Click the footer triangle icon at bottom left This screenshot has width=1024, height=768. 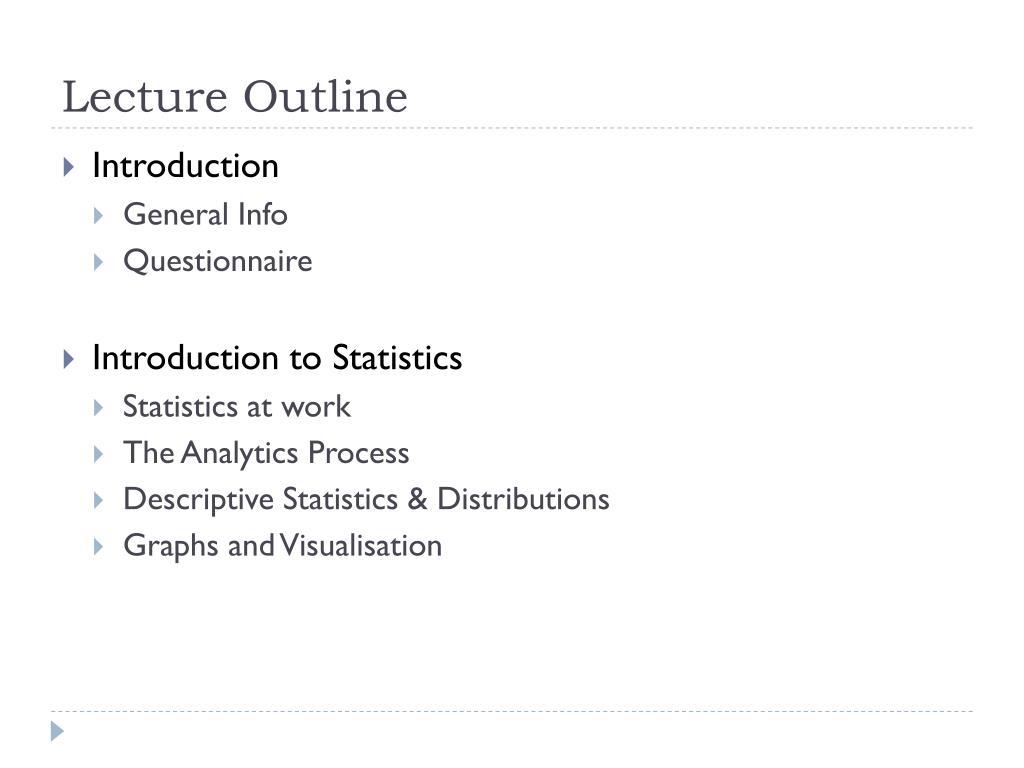[x=57, y=731]
